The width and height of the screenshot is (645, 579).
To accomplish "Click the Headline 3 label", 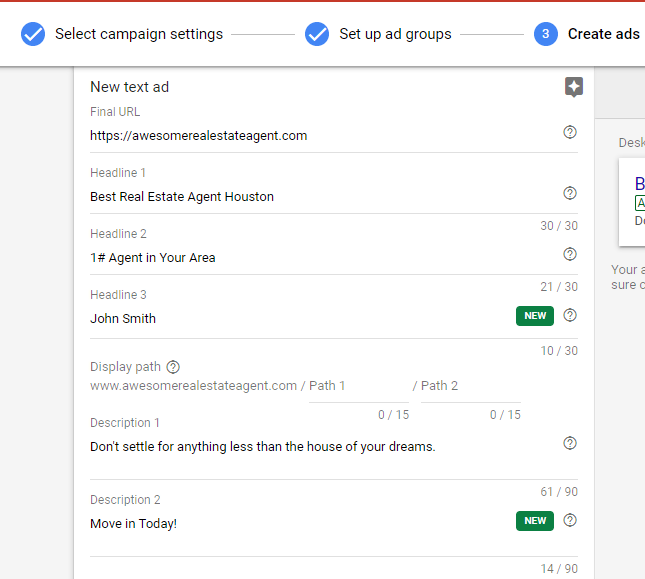I will coord(118,295).
